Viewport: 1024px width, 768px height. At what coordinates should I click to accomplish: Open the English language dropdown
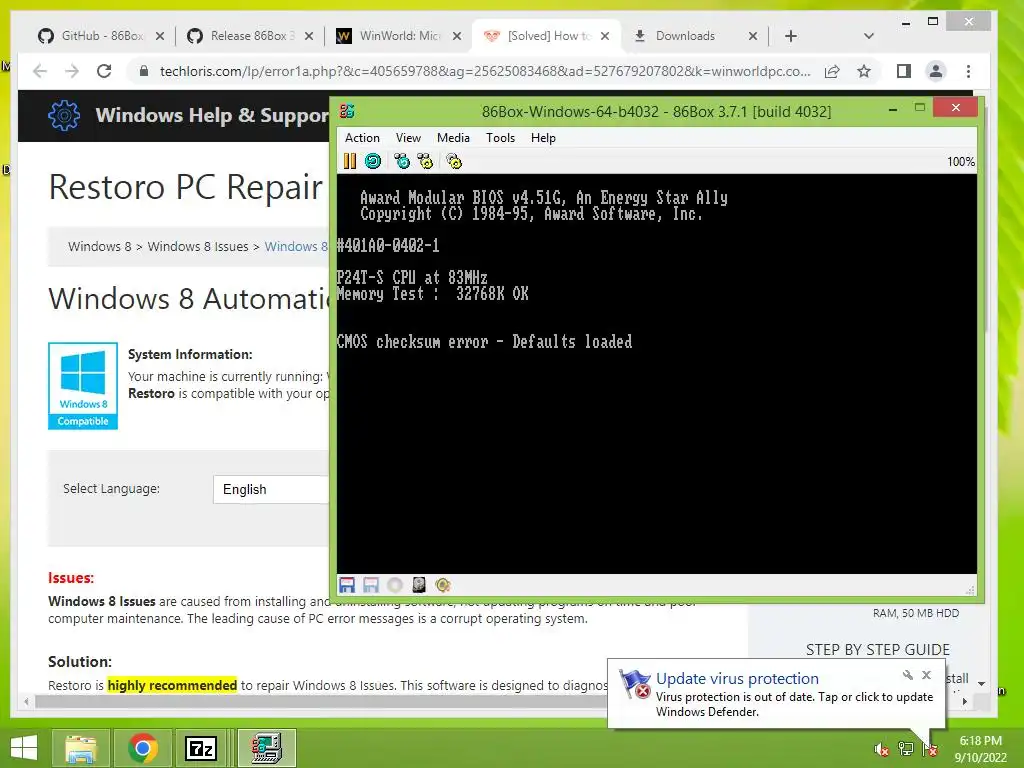coord(271,489)
